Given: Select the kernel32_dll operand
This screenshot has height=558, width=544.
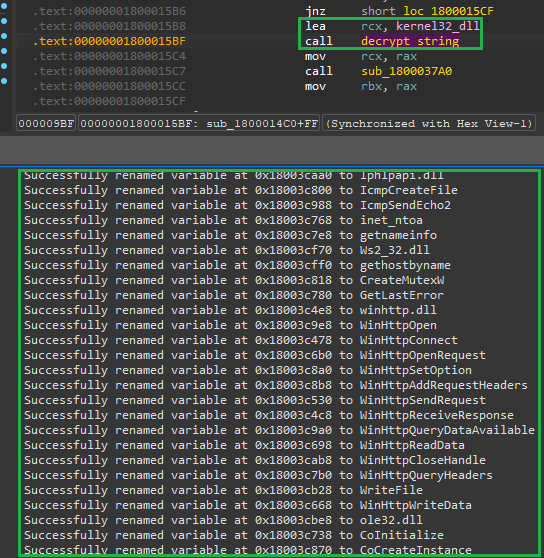Looking at the screenshot, I should tap(438, 26).
